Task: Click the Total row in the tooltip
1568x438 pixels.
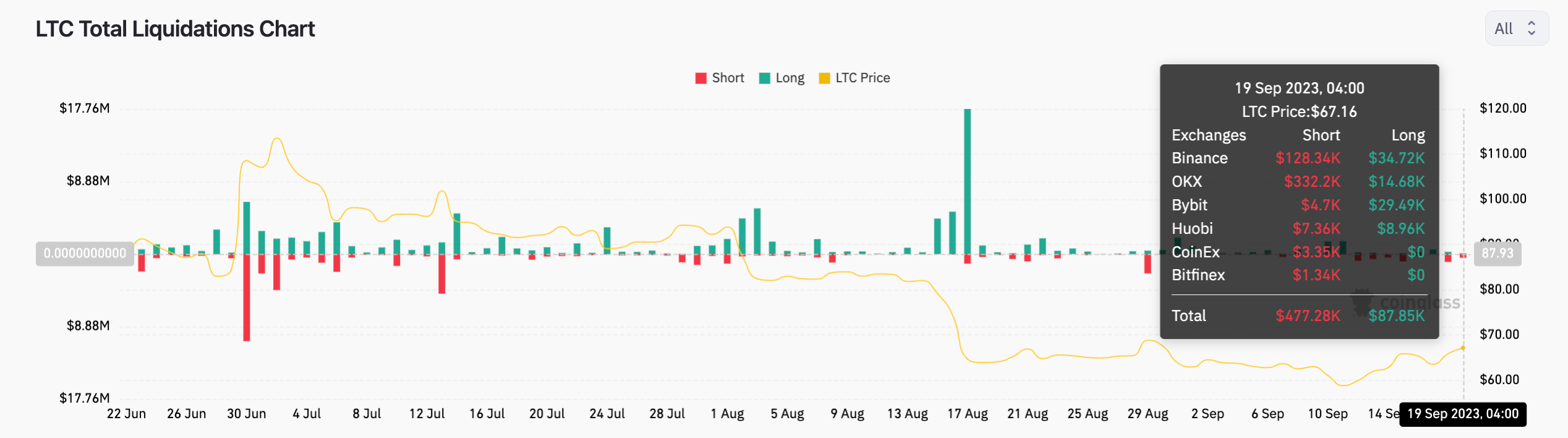Action: (x=1298, y=316)
